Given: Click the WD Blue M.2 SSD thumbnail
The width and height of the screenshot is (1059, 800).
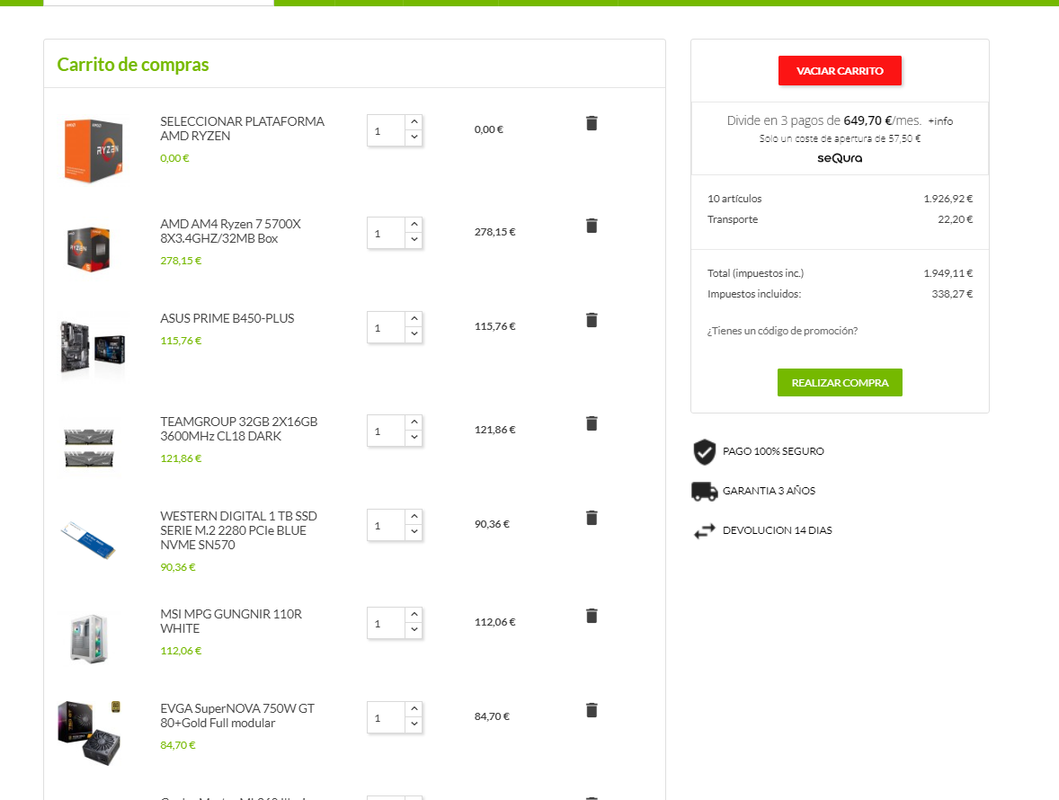Looking at the screenshot, I should [x=88, y=540].
